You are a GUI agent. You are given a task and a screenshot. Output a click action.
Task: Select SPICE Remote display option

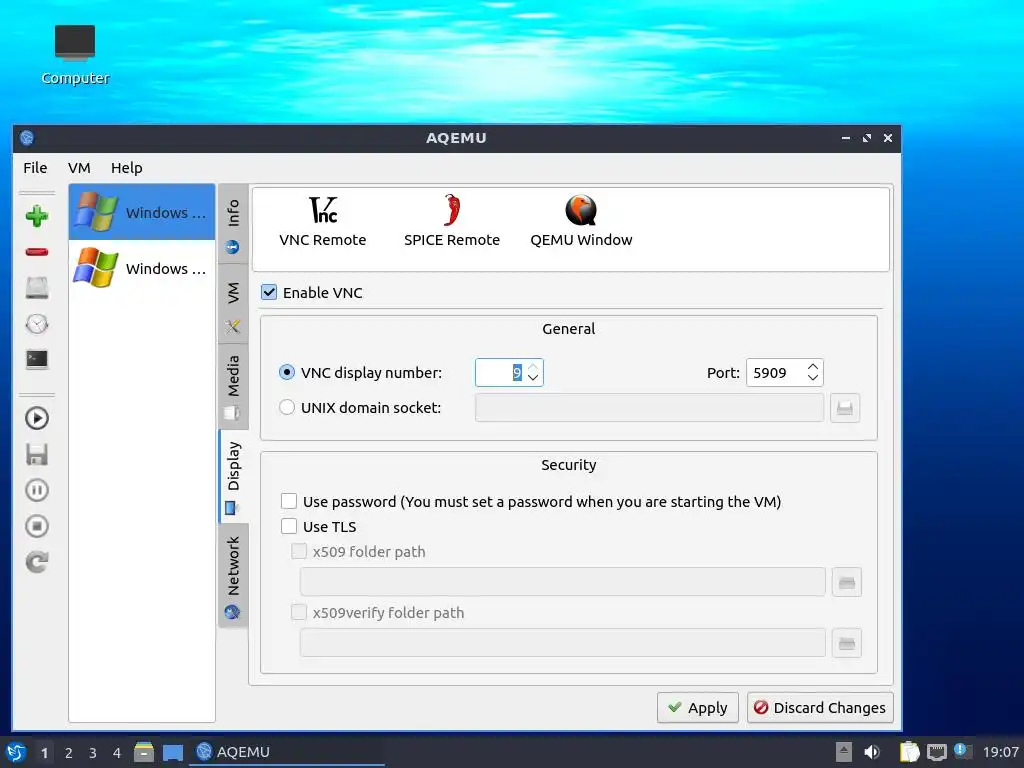click(452, 221)
